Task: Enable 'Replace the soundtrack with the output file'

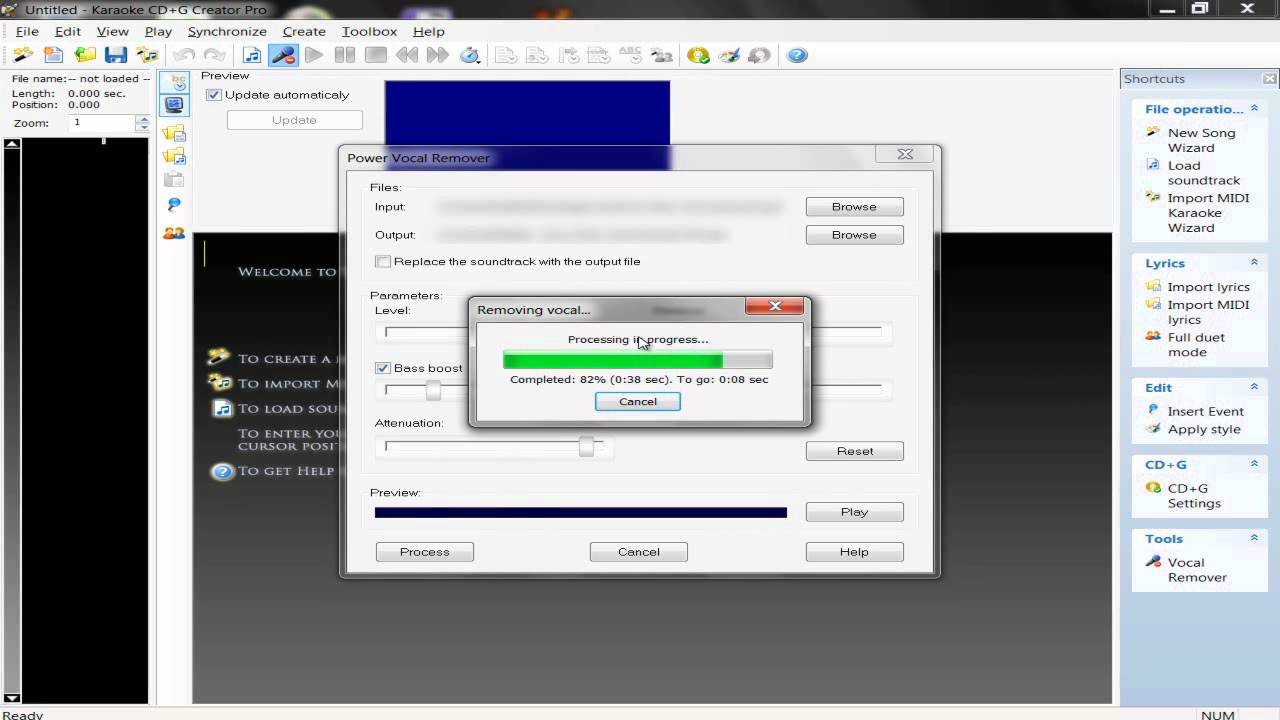Action: tap(382, 261)
